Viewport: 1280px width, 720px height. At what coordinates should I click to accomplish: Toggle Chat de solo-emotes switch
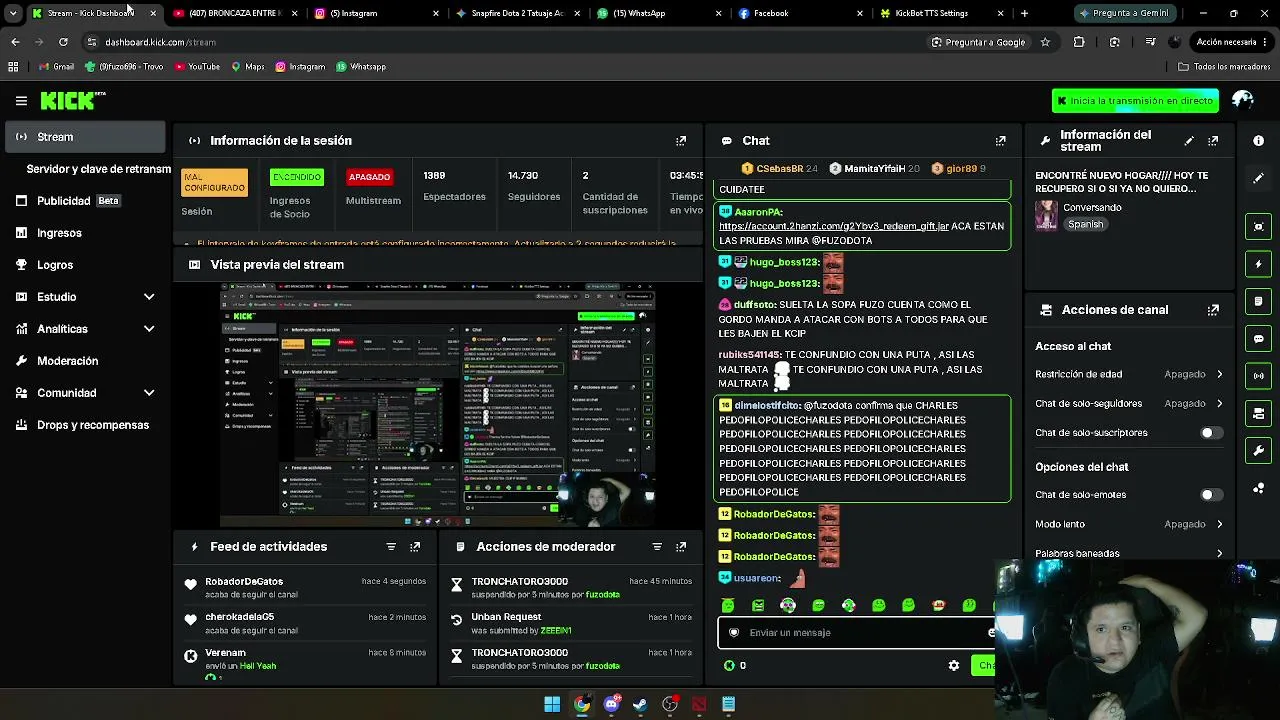tap(1210, 495)
